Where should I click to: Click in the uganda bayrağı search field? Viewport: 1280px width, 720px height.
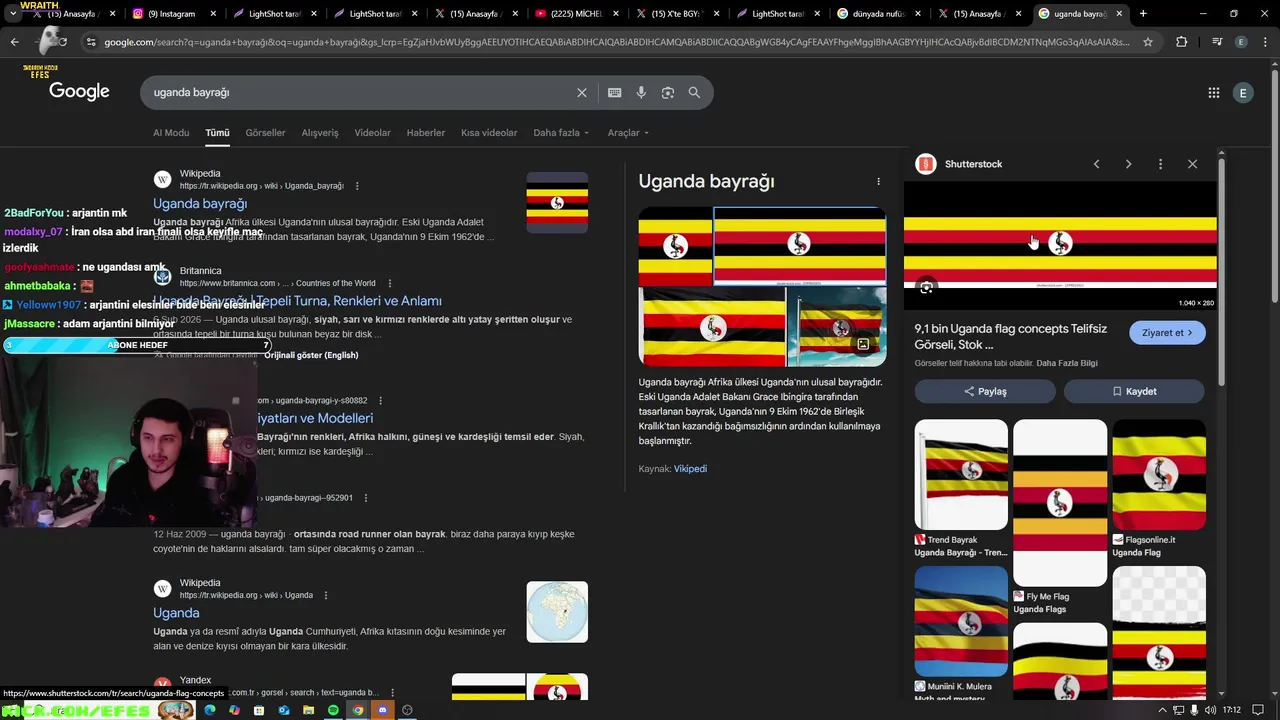tap(360, 92)
